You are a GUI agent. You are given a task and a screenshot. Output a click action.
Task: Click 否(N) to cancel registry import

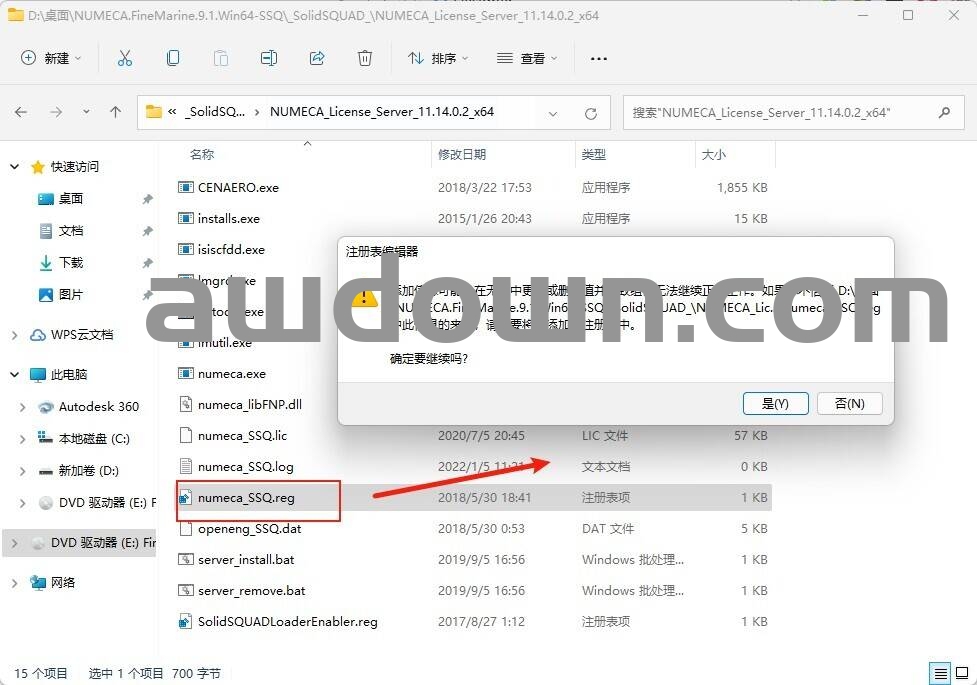click(x=848, y=403)
